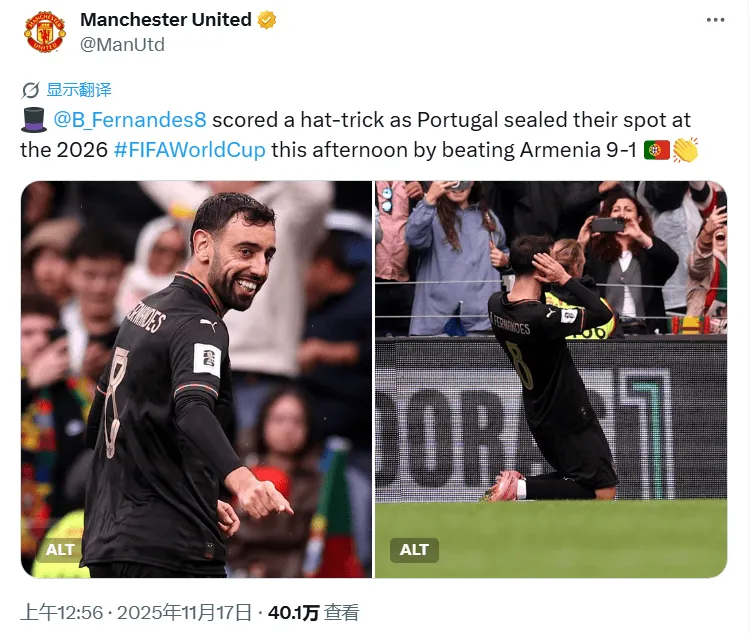
Task: Click the gold verified badge
Action: click(x=267, y=20)
